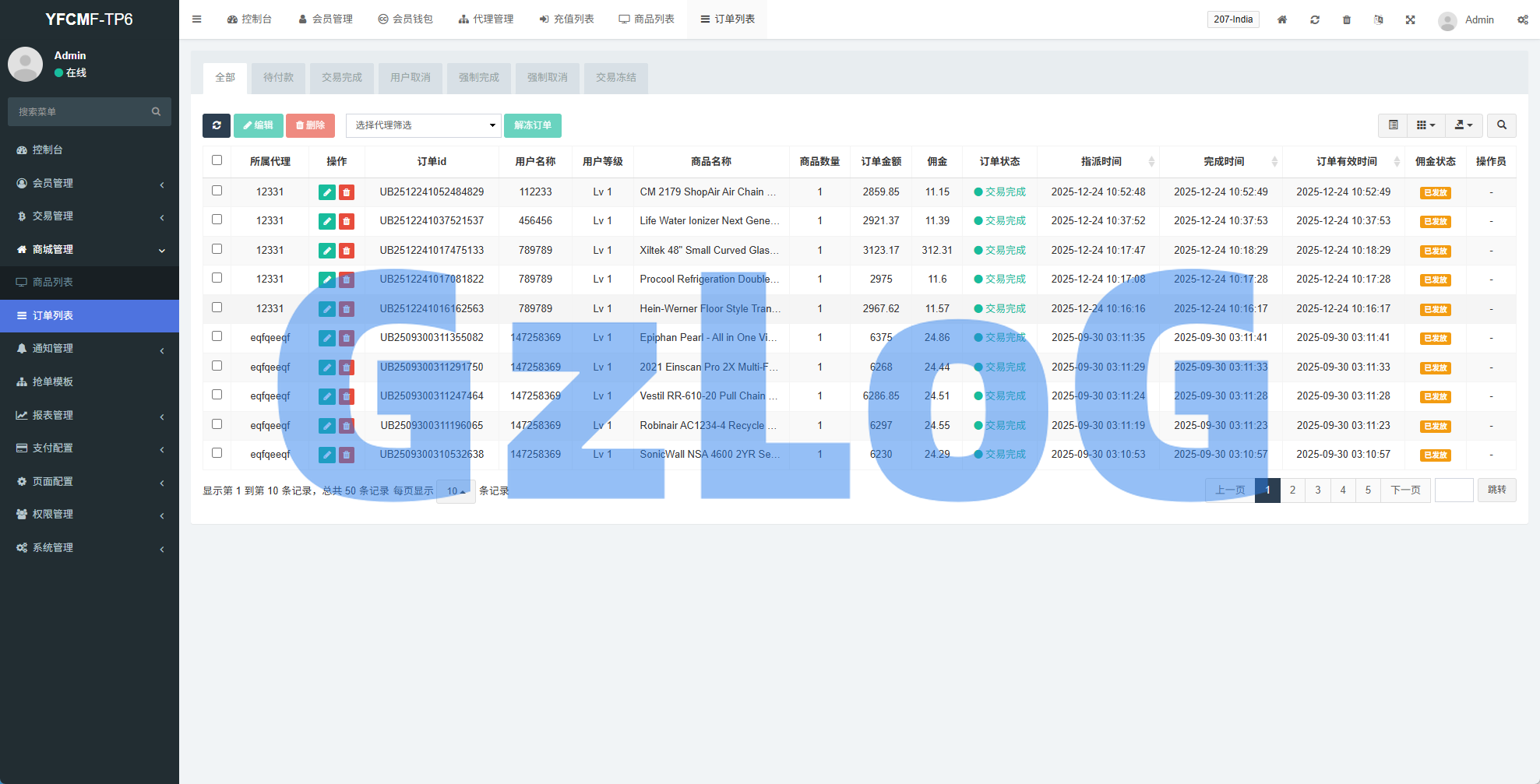1540x784 pixels.
Task: Open the columns toggle dropdown
Action: [1425, 125]
